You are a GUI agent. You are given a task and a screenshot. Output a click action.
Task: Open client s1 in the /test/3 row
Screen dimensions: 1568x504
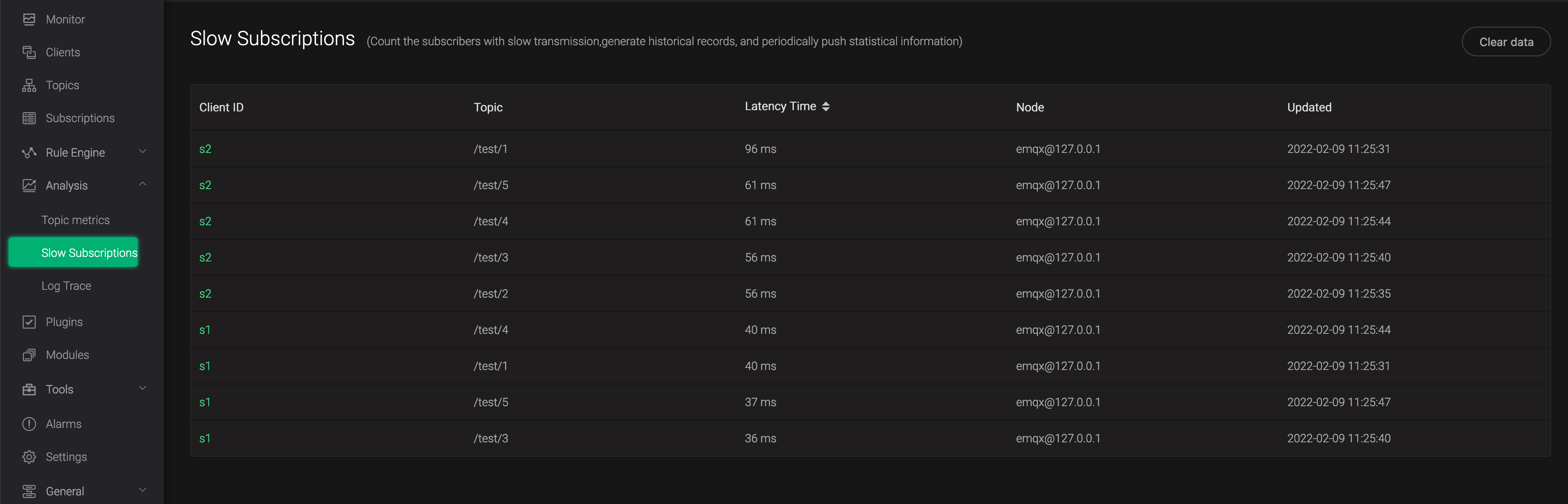pyautogui.click(x=205, y=438)
